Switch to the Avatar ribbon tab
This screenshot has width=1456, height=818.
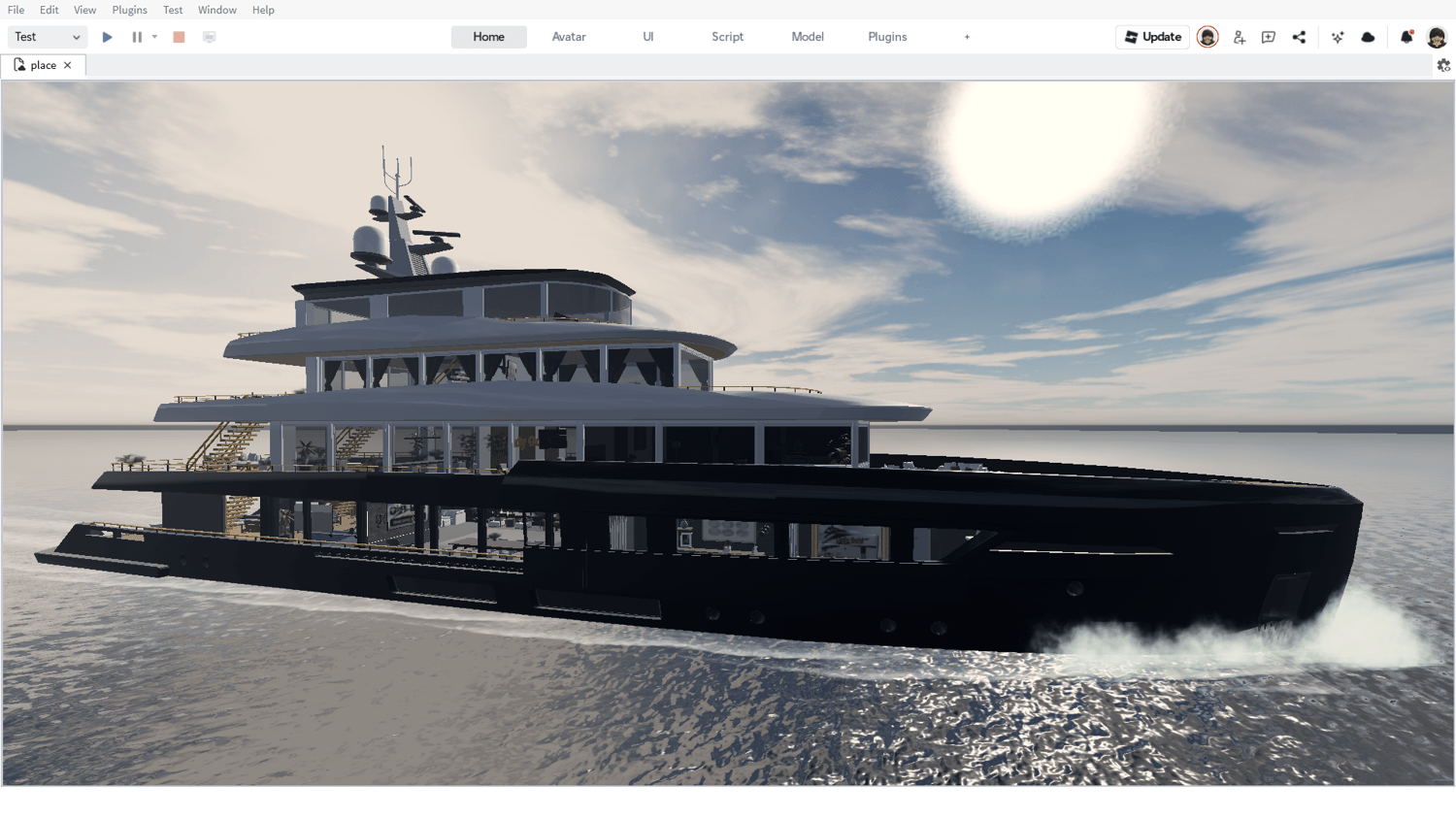569,37
